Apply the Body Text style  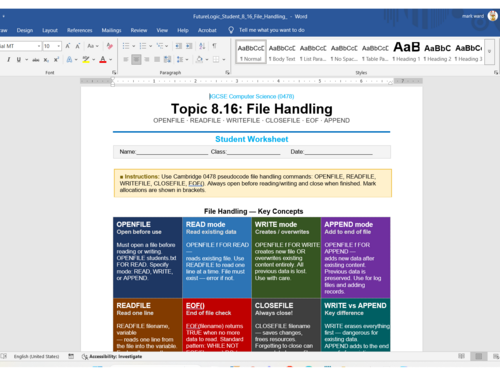point(282,52)
